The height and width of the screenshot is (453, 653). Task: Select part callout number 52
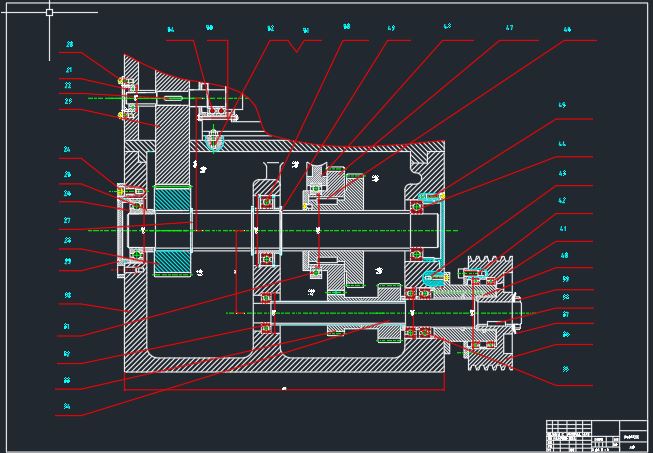coord(271,29)
